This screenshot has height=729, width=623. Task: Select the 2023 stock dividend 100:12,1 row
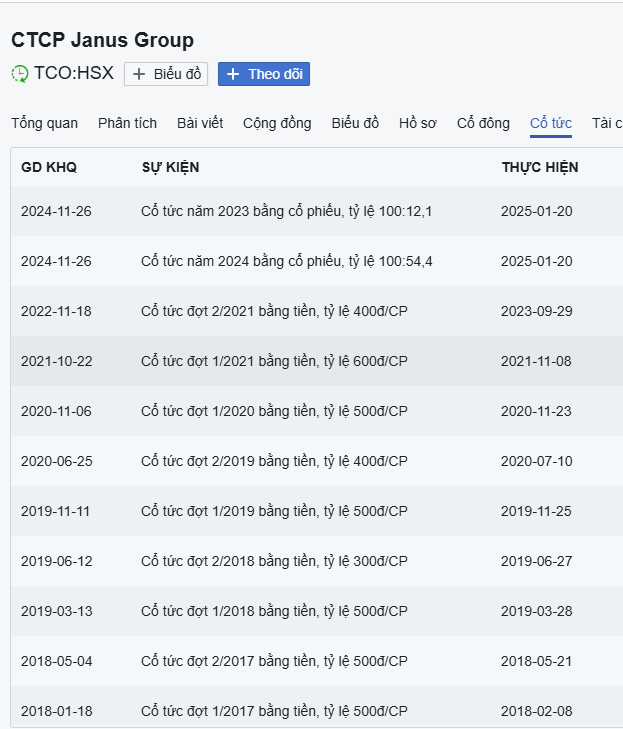[286, 211]
